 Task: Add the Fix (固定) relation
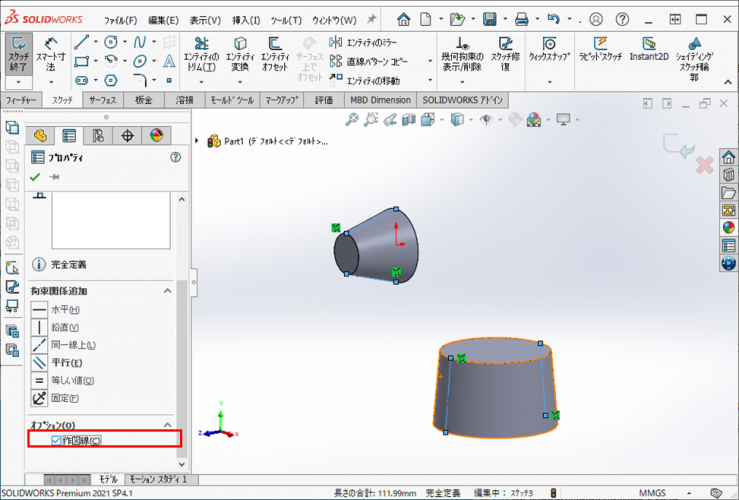coord(40,398)
